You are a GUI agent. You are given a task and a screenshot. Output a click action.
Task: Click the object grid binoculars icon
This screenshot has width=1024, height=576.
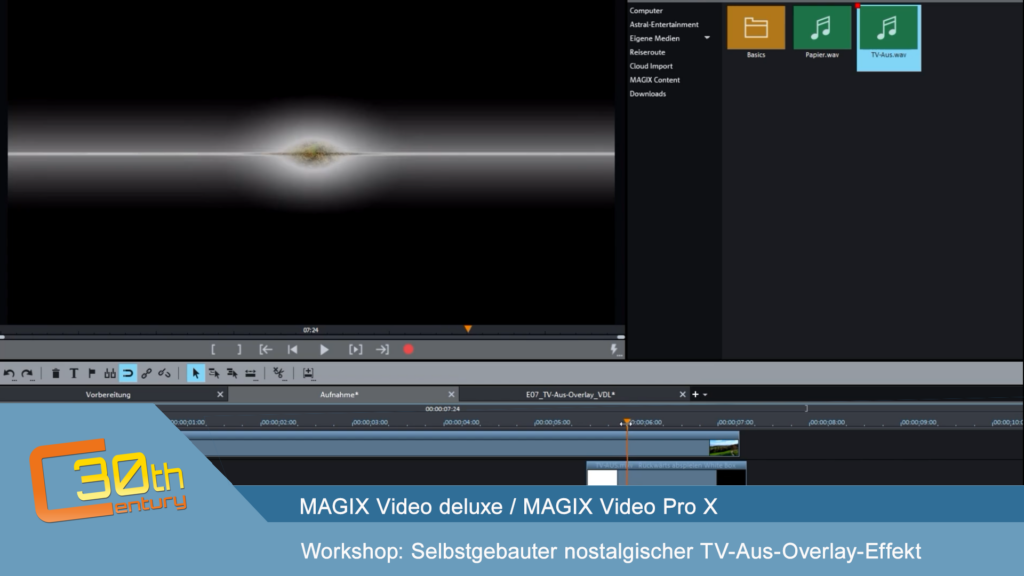[x=110, y=374]
